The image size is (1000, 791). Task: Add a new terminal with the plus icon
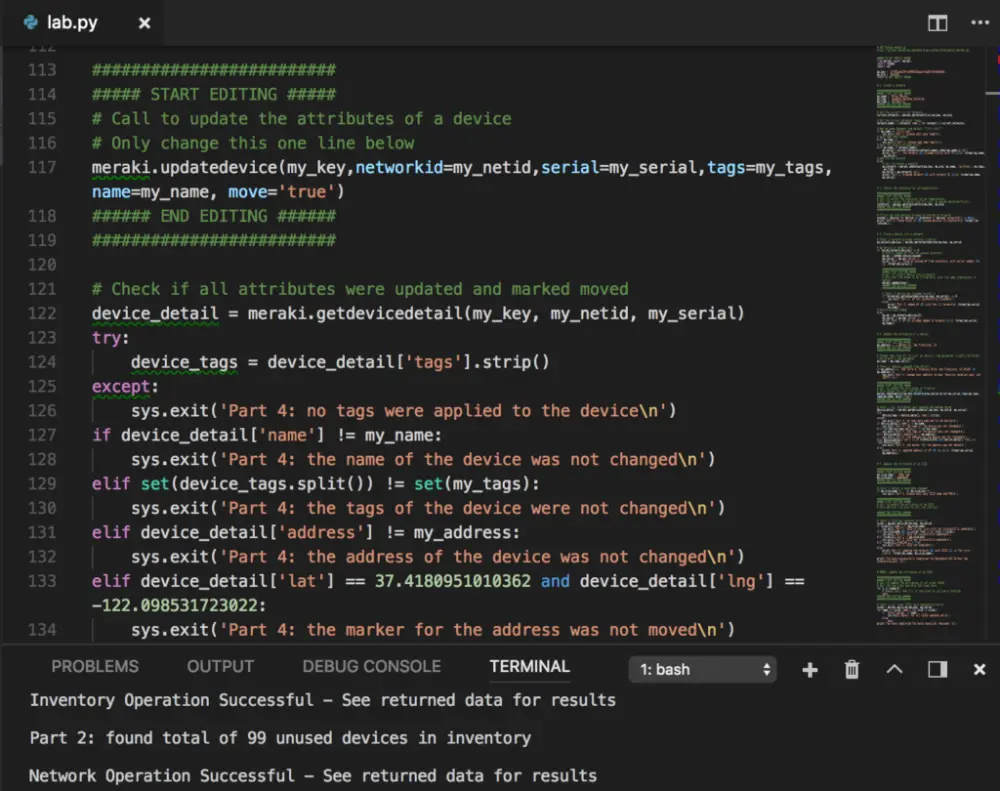[809, 670]
